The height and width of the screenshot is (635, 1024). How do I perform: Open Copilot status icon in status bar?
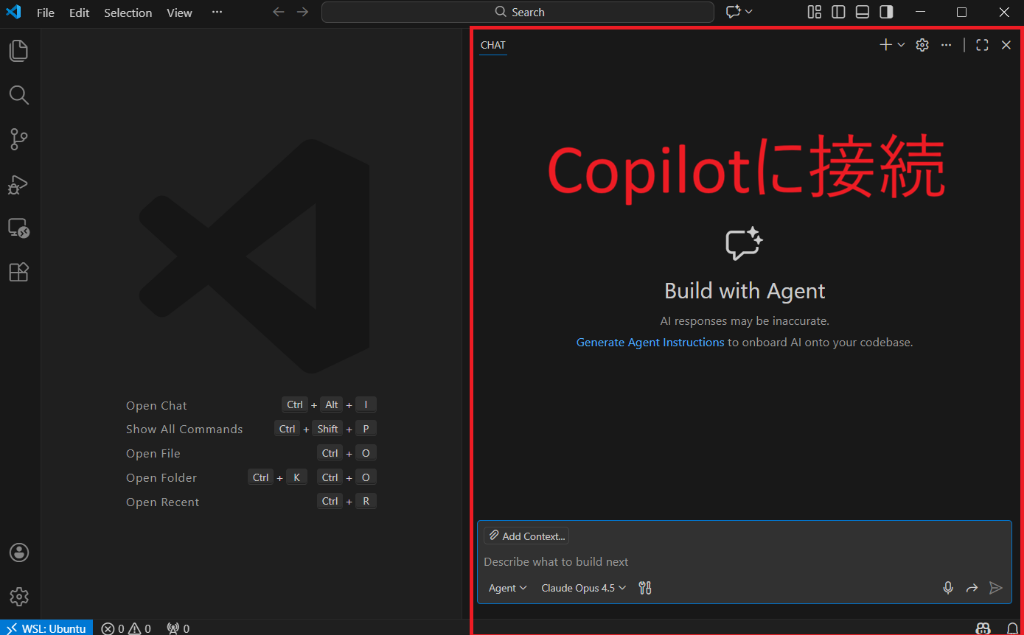(x=983, y=628)
